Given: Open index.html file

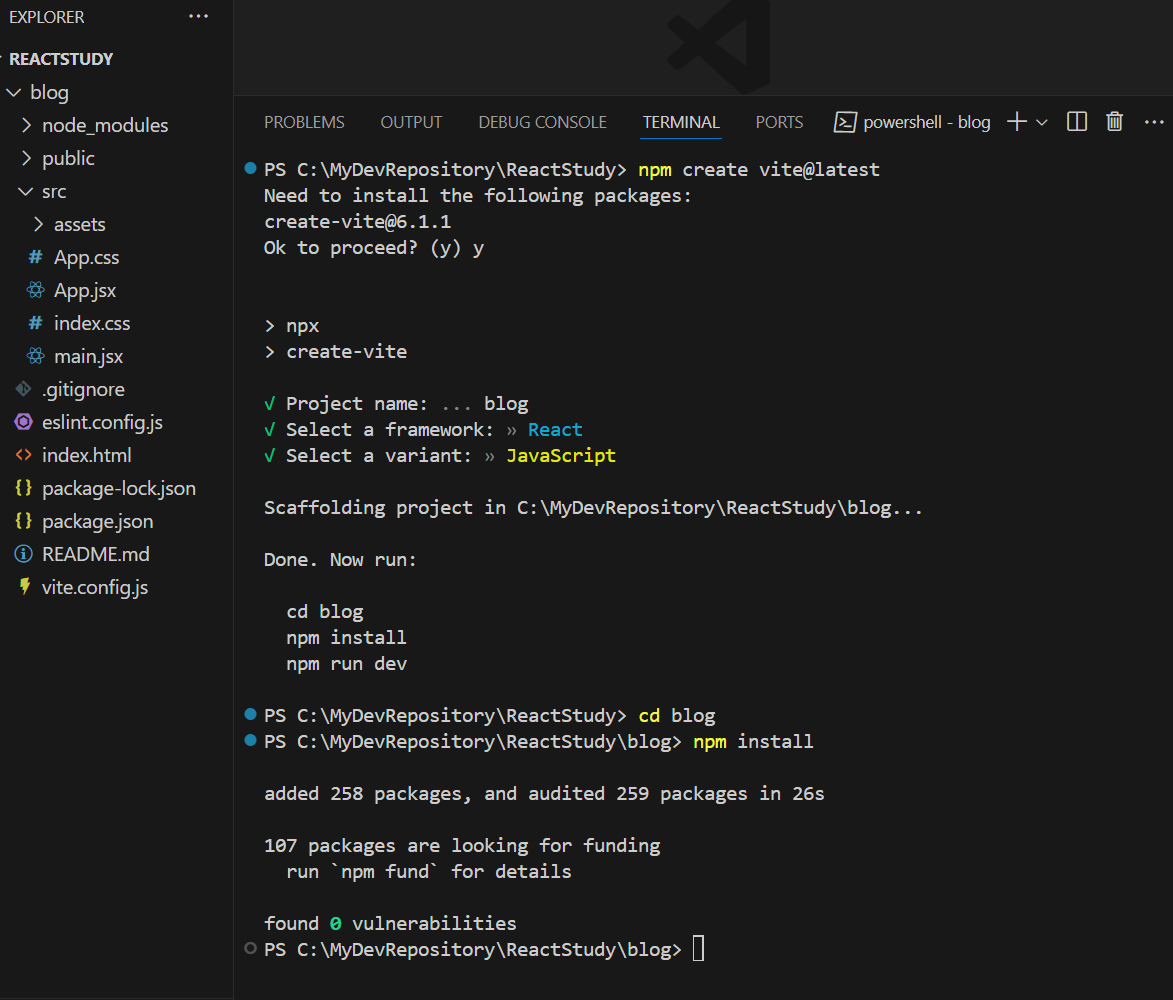Looking at the screenshot, I should click(x=87, y=455).
